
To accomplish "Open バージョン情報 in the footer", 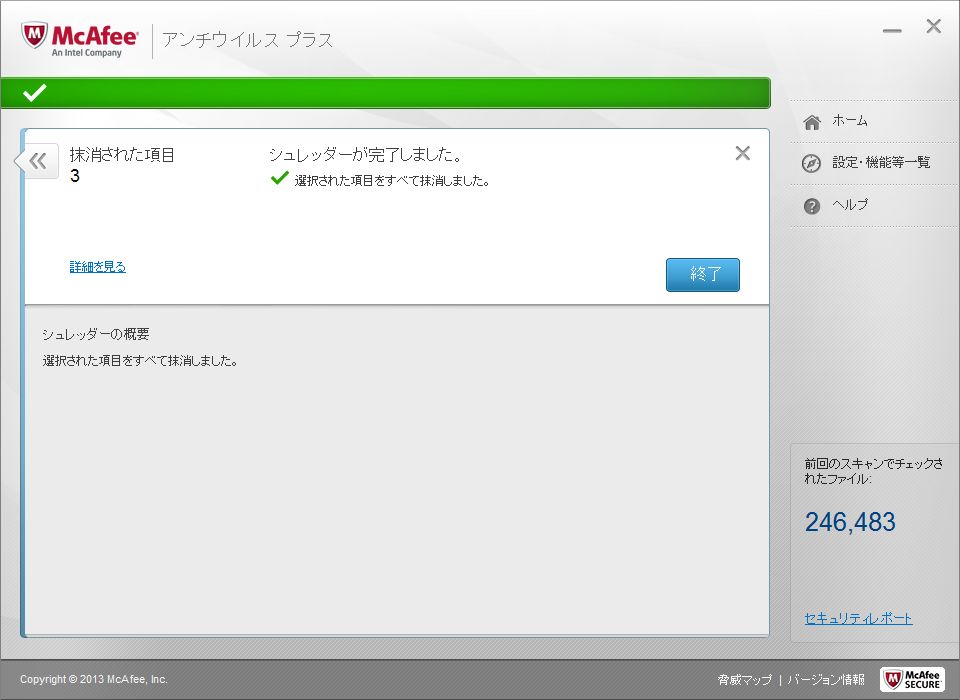I will (x=826, y=680).
